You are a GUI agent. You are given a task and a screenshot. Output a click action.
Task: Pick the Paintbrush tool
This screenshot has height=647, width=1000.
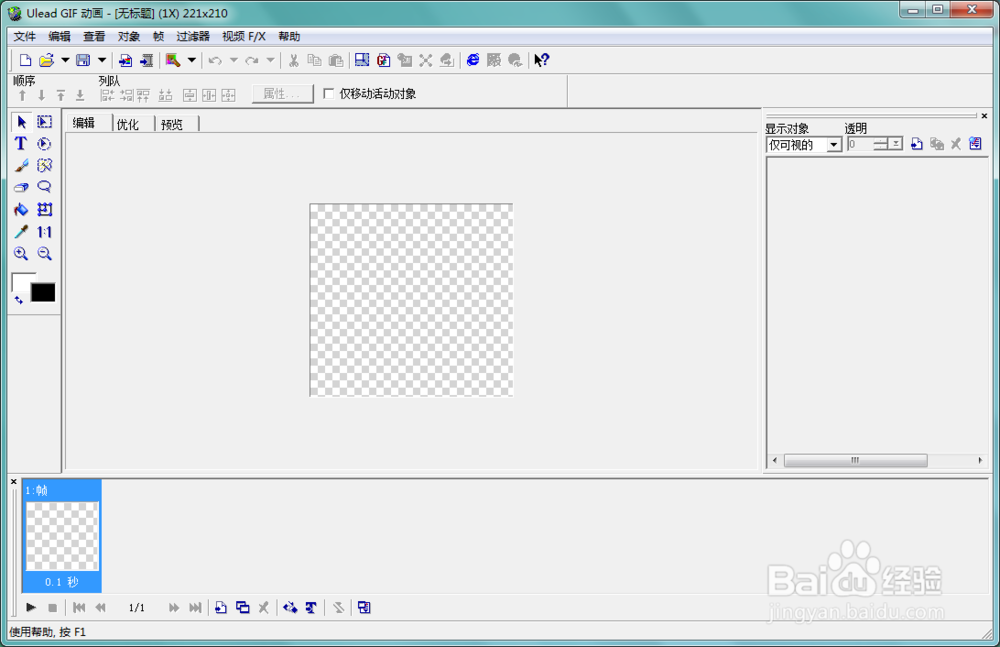tap(19, 165)
